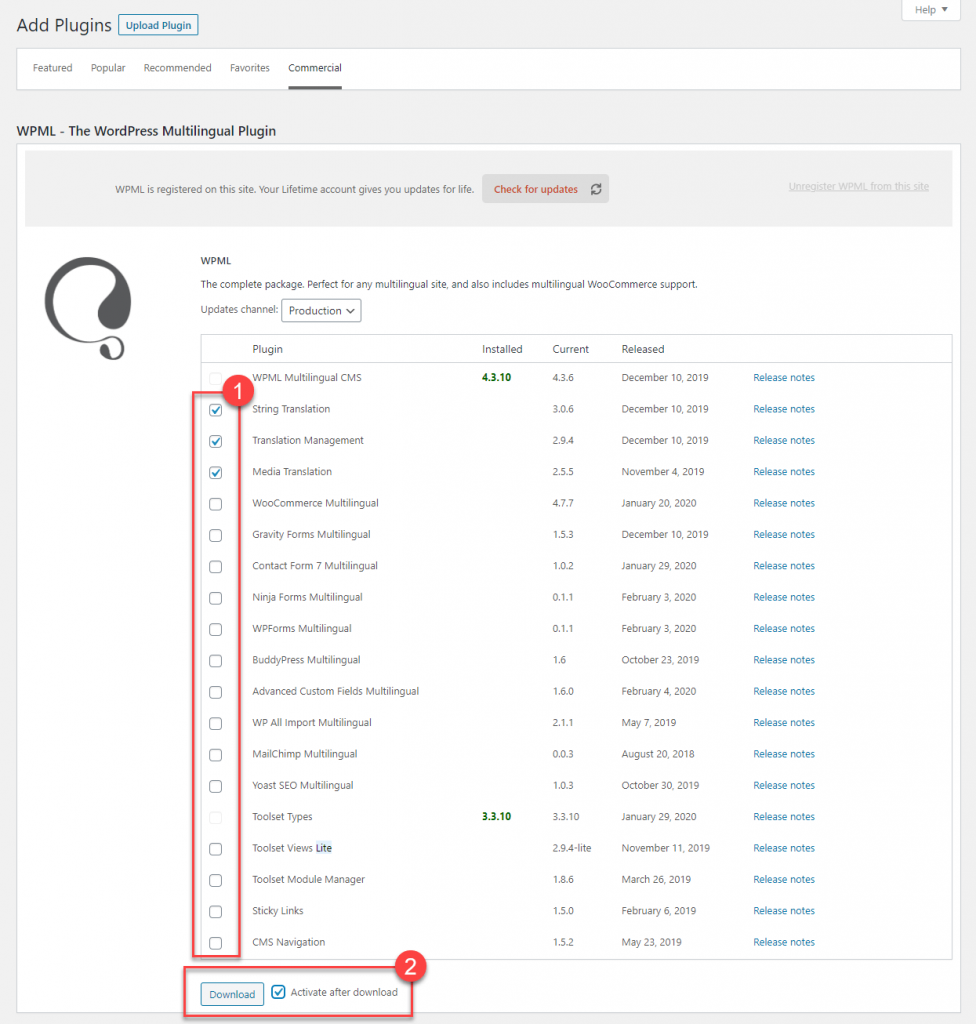Viewport: 976px width, 1024px height.
Task: Select the Commercial tab
Action: 315,67
